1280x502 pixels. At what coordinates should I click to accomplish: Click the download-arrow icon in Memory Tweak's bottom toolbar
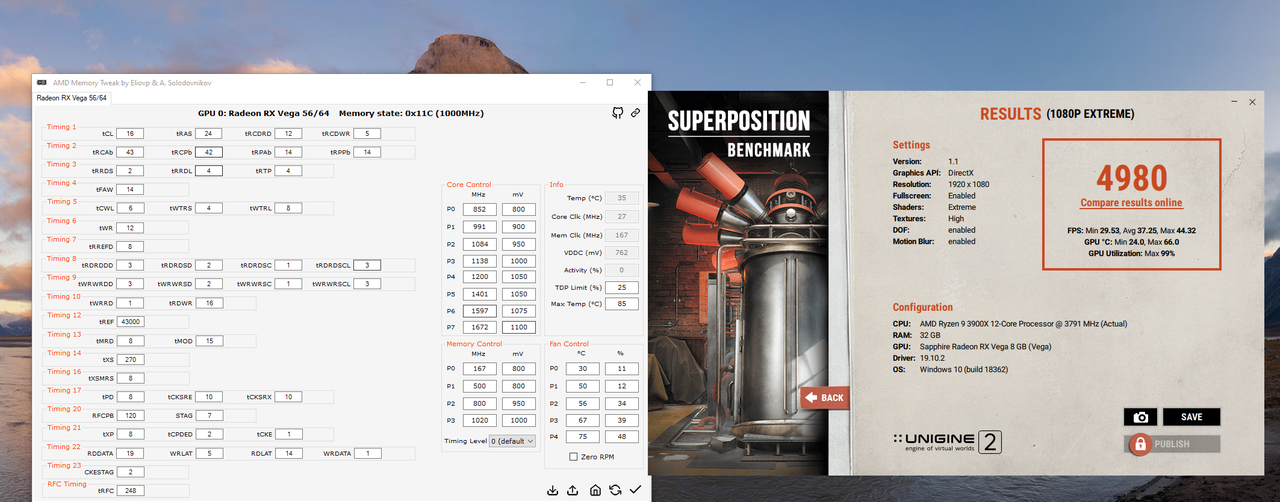pyautogui.click(x=553, y=490)
